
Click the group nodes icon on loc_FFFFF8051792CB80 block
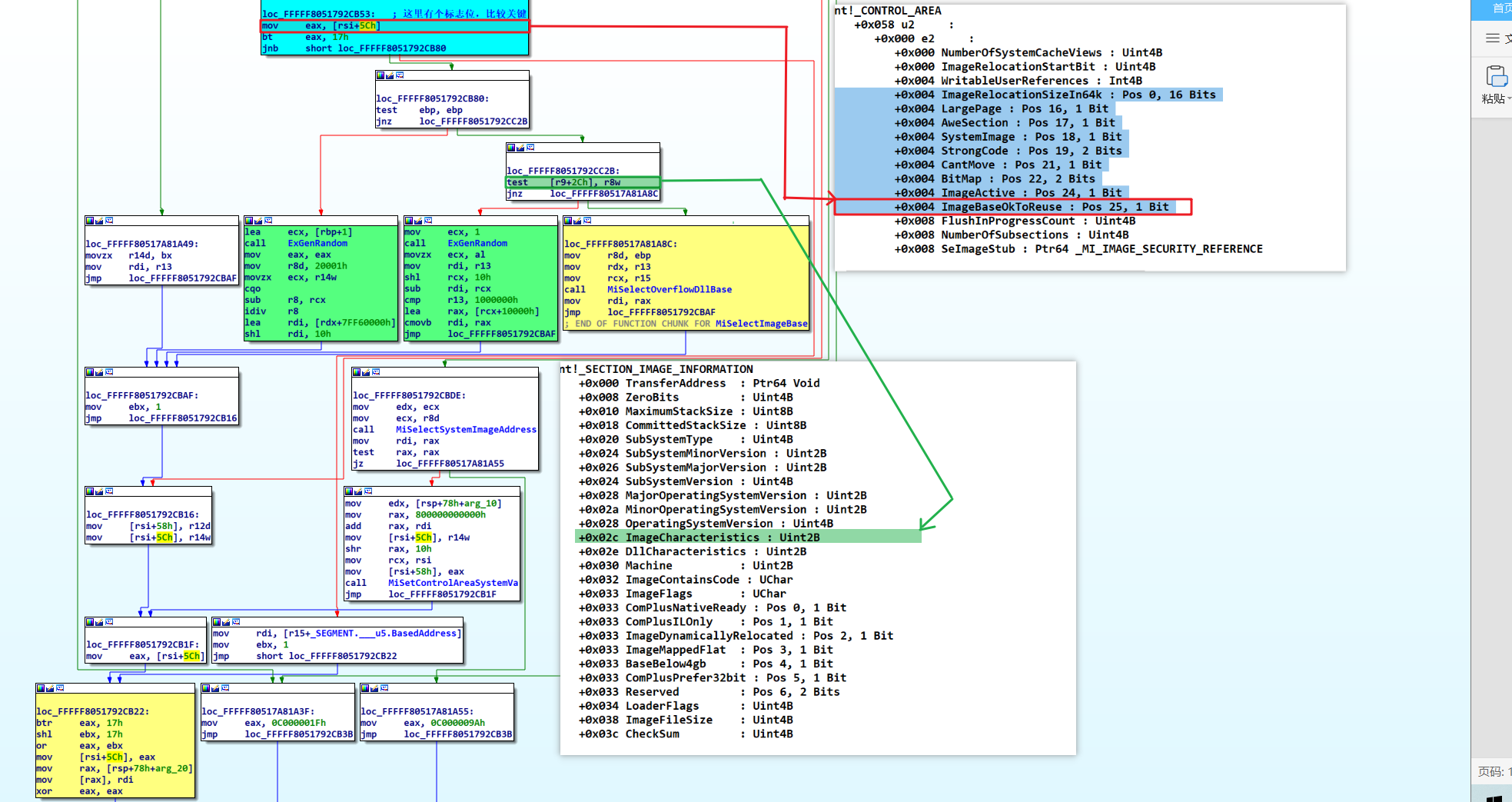click(400, 75)
